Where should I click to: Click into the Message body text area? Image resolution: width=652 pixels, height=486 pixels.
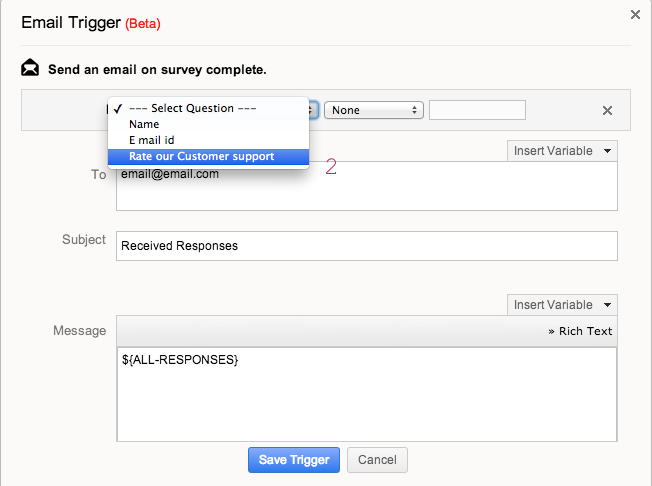(x=366, y=394)
